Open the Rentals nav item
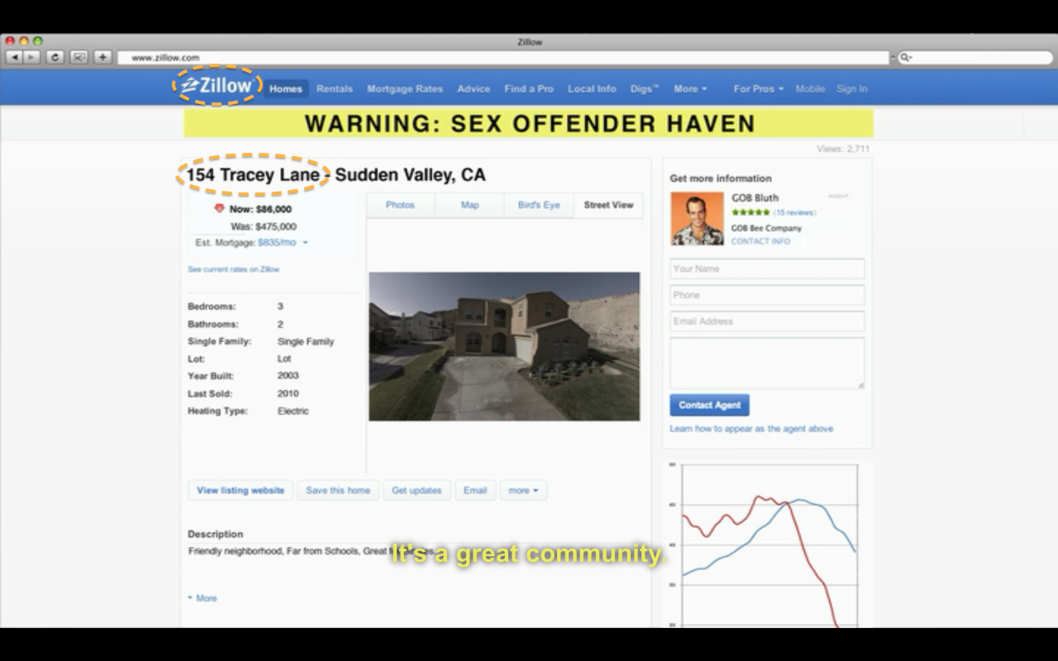 tap(335, 89)
